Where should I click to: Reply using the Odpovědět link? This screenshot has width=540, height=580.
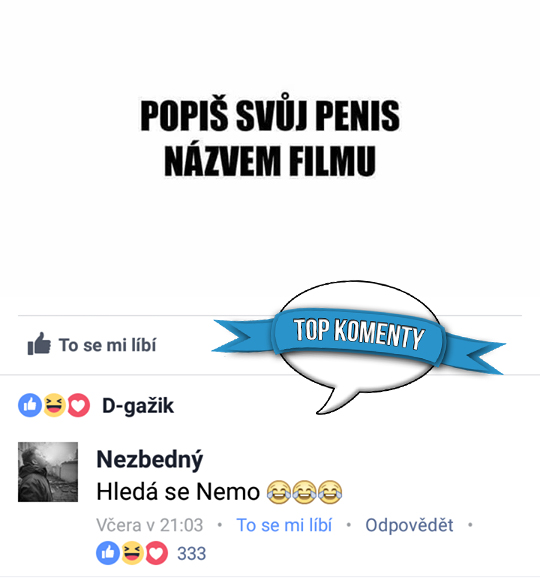(409, 525)
